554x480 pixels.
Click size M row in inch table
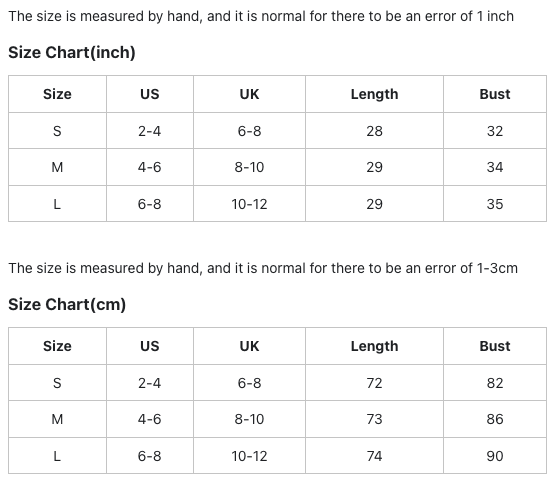[x=277, y=167]
